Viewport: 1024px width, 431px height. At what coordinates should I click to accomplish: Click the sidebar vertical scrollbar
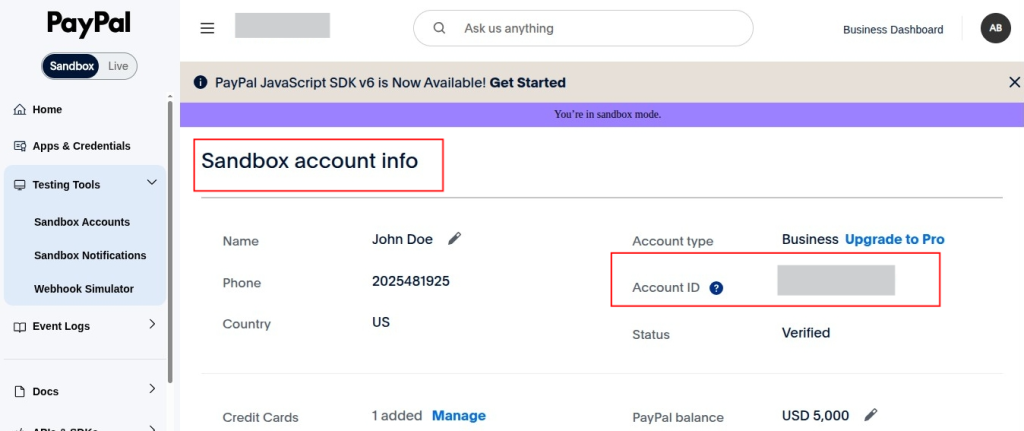tap(170, 242)
